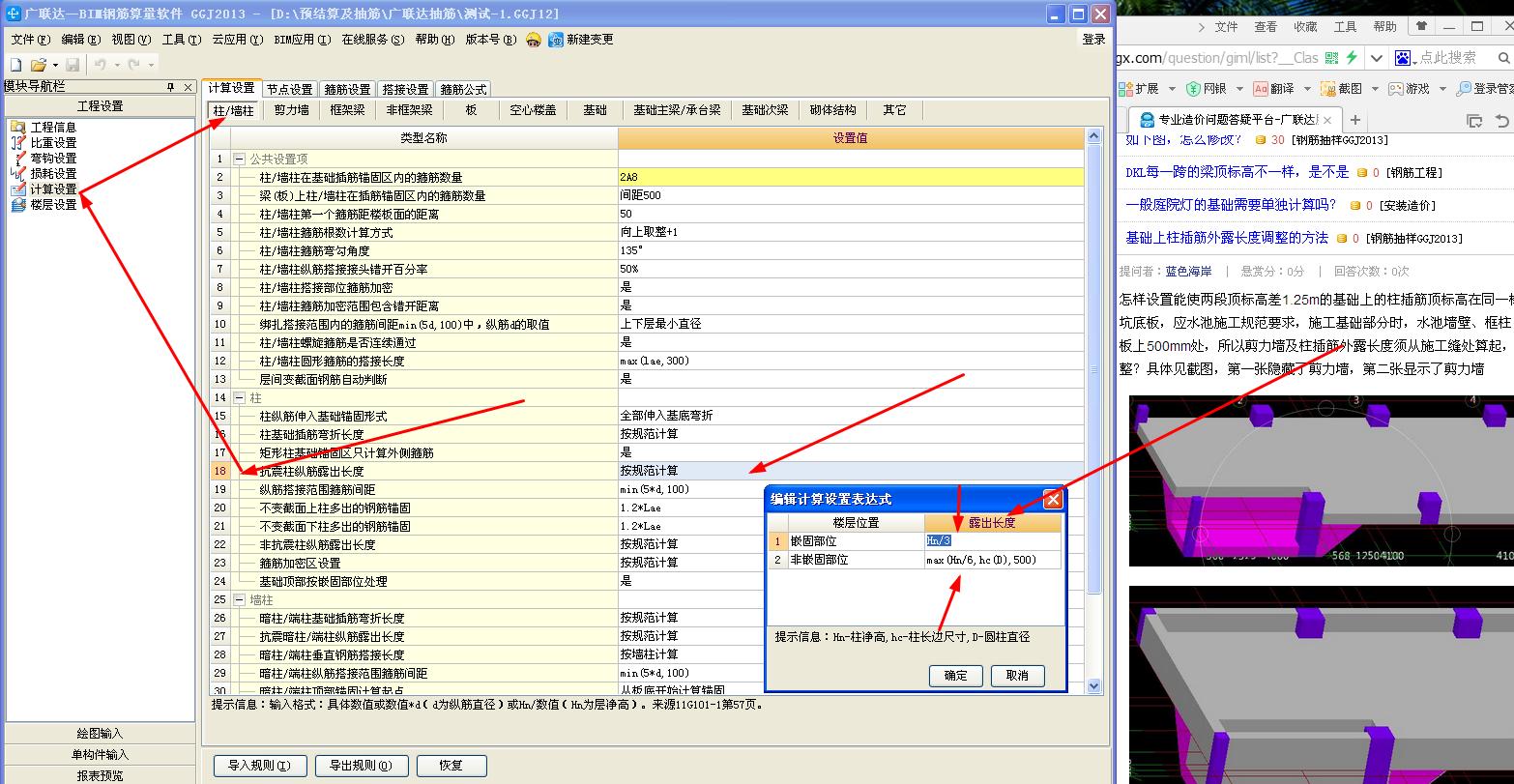
Task: Open the 翻译 dropdown arrow in browser
Action: (1306, 89)
